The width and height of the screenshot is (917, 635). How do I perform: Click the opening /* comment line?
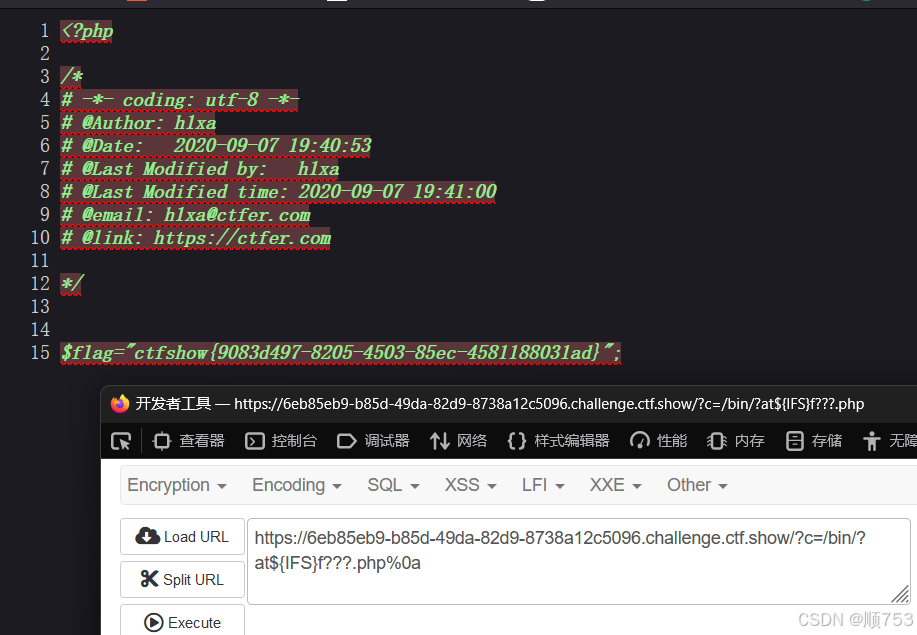tap(71, 77)
